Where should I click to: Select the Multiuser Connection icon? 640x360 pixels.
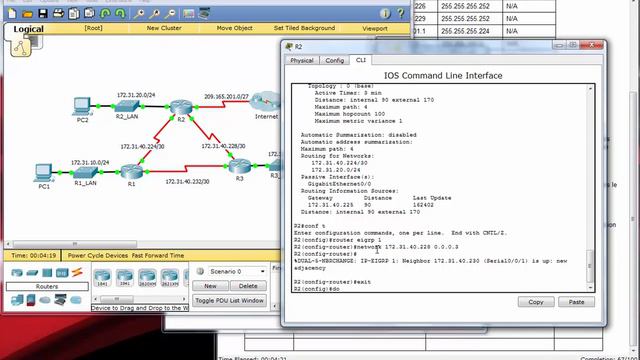pos(76,300)
